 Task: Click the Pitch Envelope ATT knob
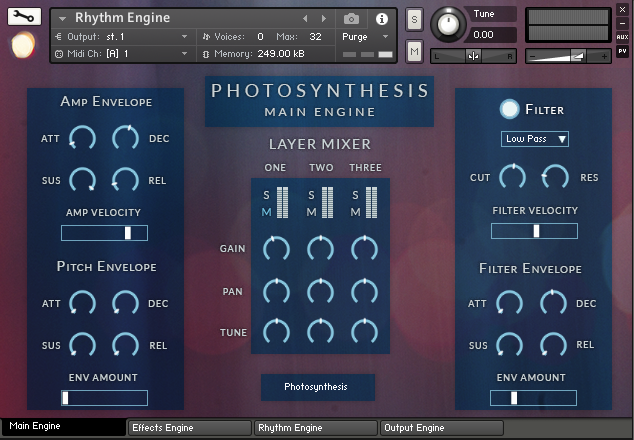click(x=82, y=303)
